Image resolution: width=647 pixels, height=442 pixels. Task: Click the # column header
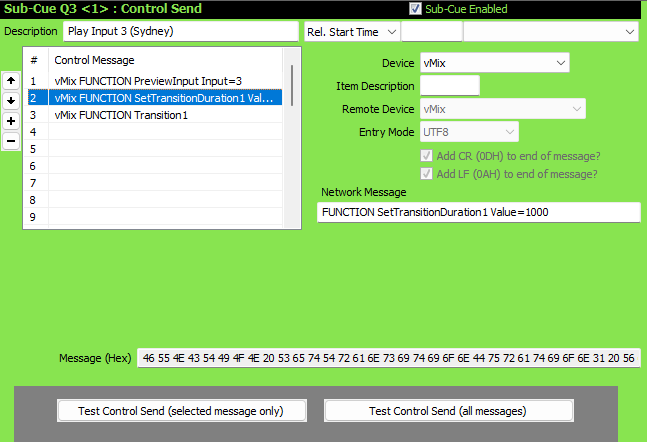tap(36, 60)
